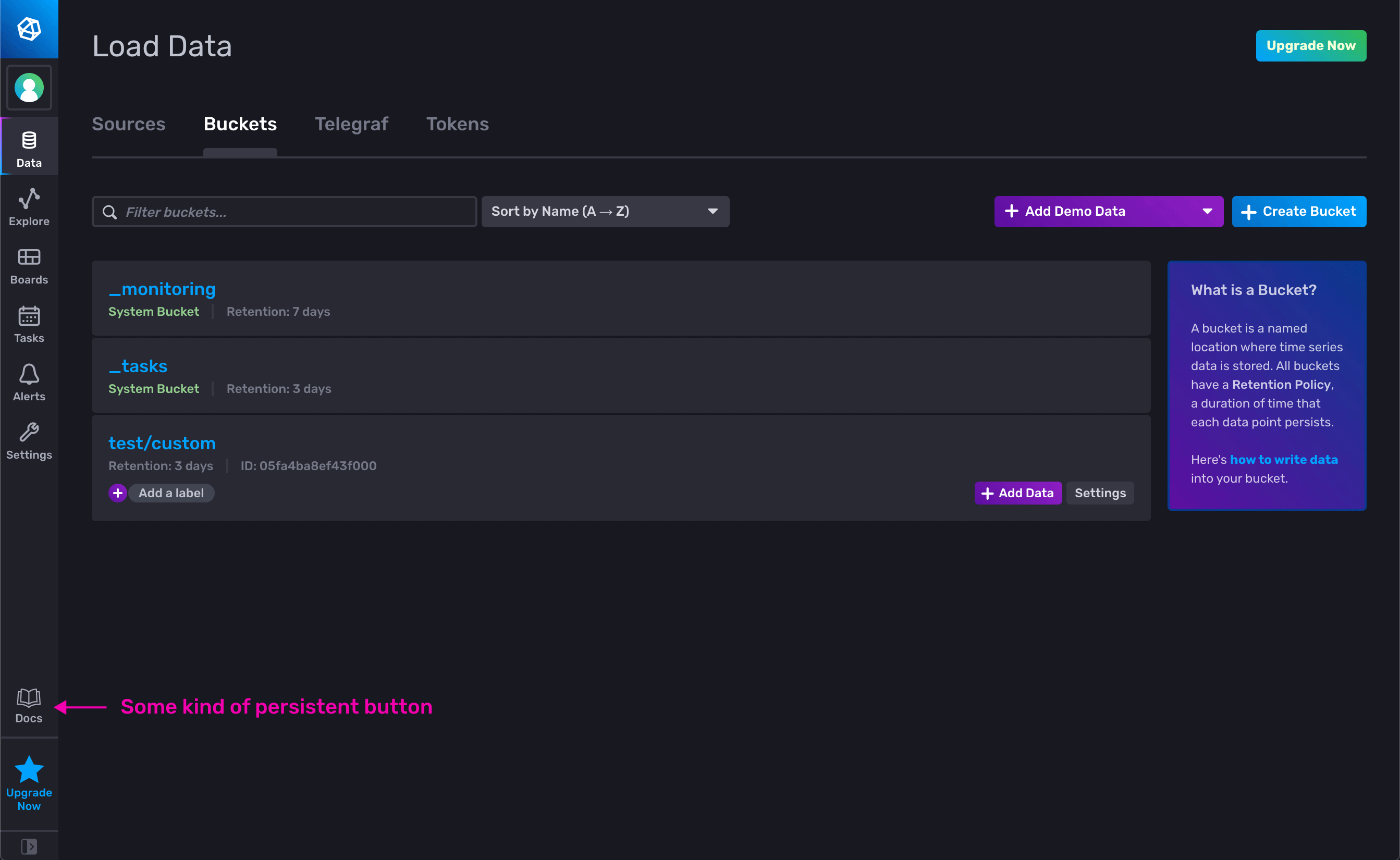Click 'Retention: 3 days' on _tasks
1400x860 pixels.
(279, 388)
